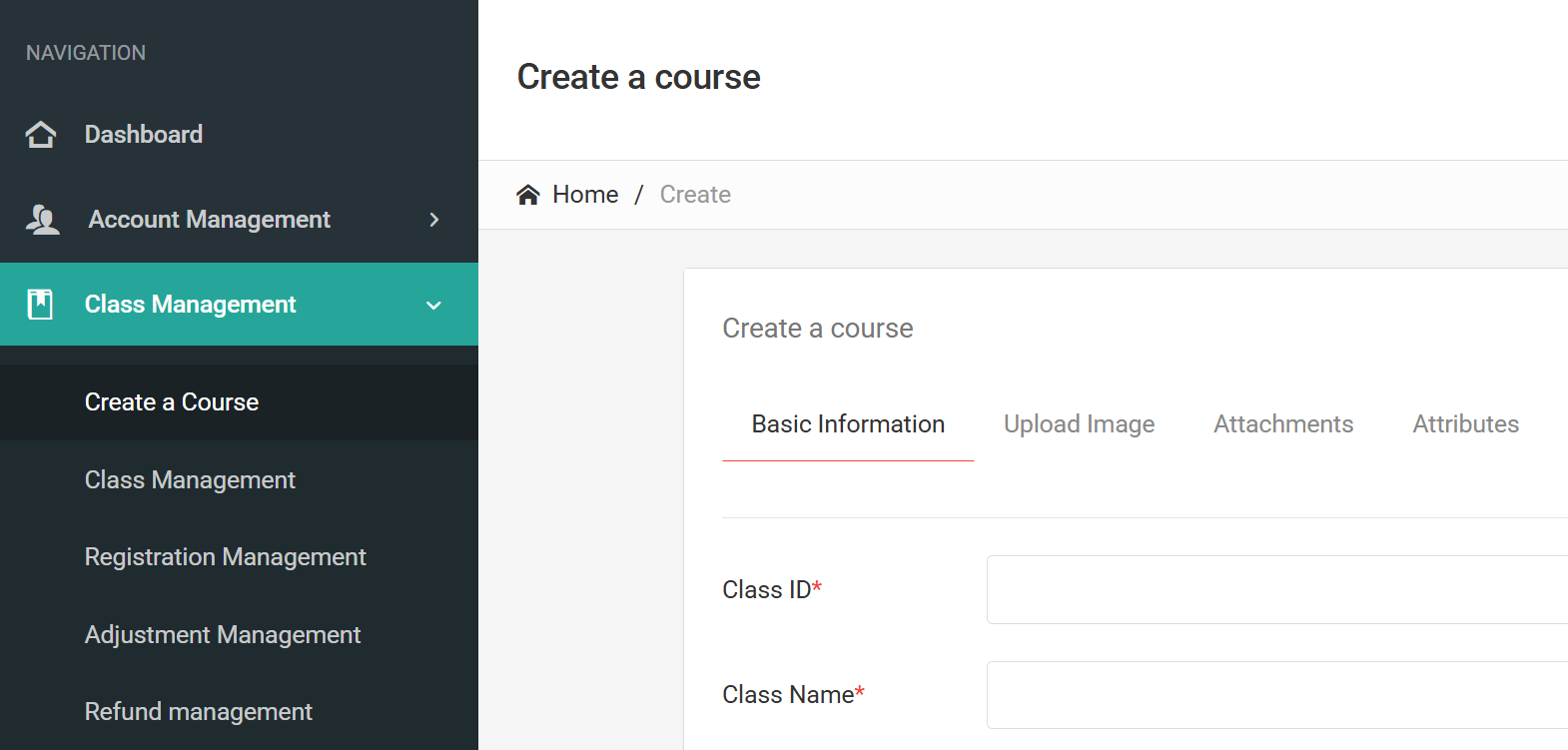The height and width of the screenshot is (750, 1568).
Task: Navigate to Refund management
Action: 199,712
